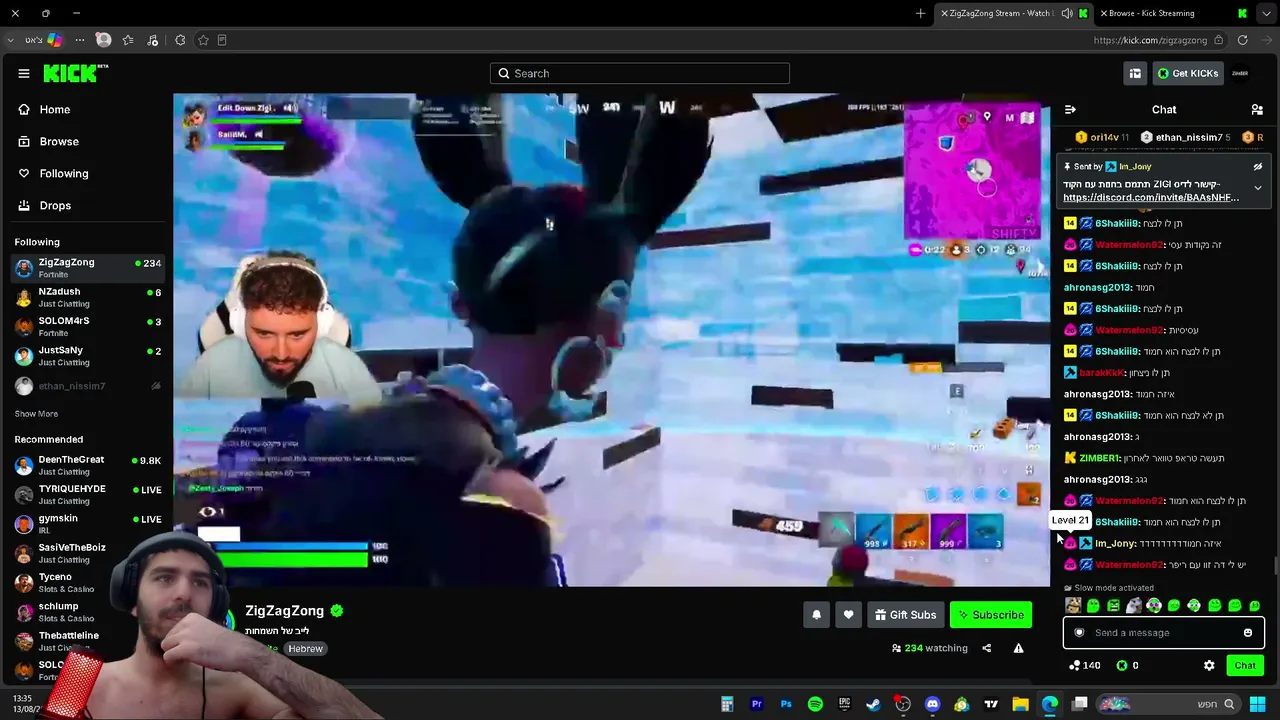Click the Windows Start button
The height and width of the screenshot is (720, 1280).
click(x=1257, y=704)
